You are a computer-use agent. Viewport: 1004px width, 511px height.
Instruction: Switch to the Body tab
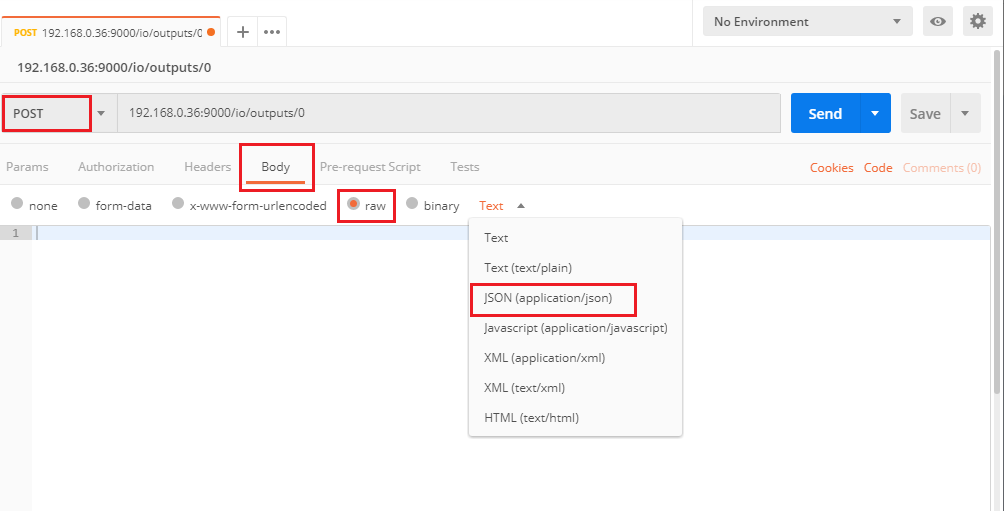click(275, 167)
